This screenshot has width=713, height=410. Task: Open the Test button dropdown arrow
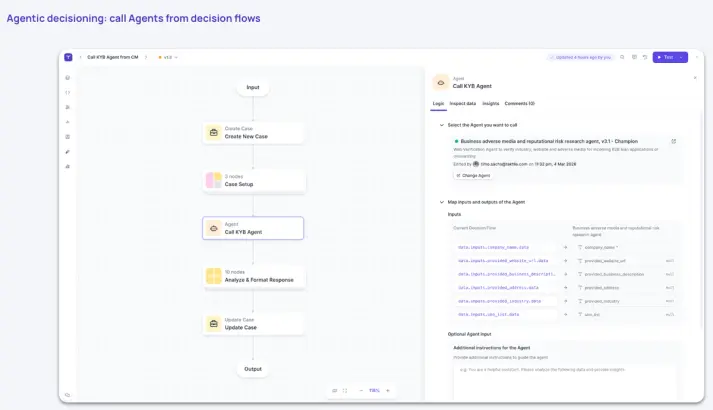pos(681,57)
